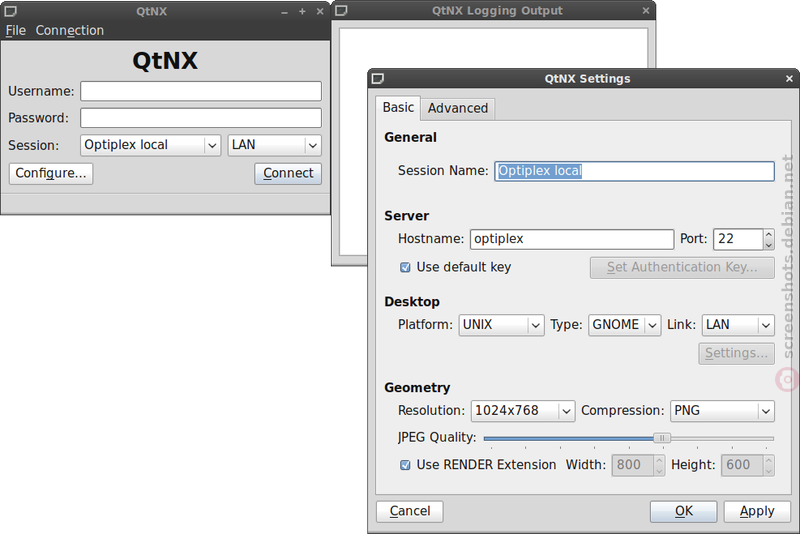Screen dimensions: 800x534
Task: Open the Connection menu in QtNX
Action: [69, 31]
